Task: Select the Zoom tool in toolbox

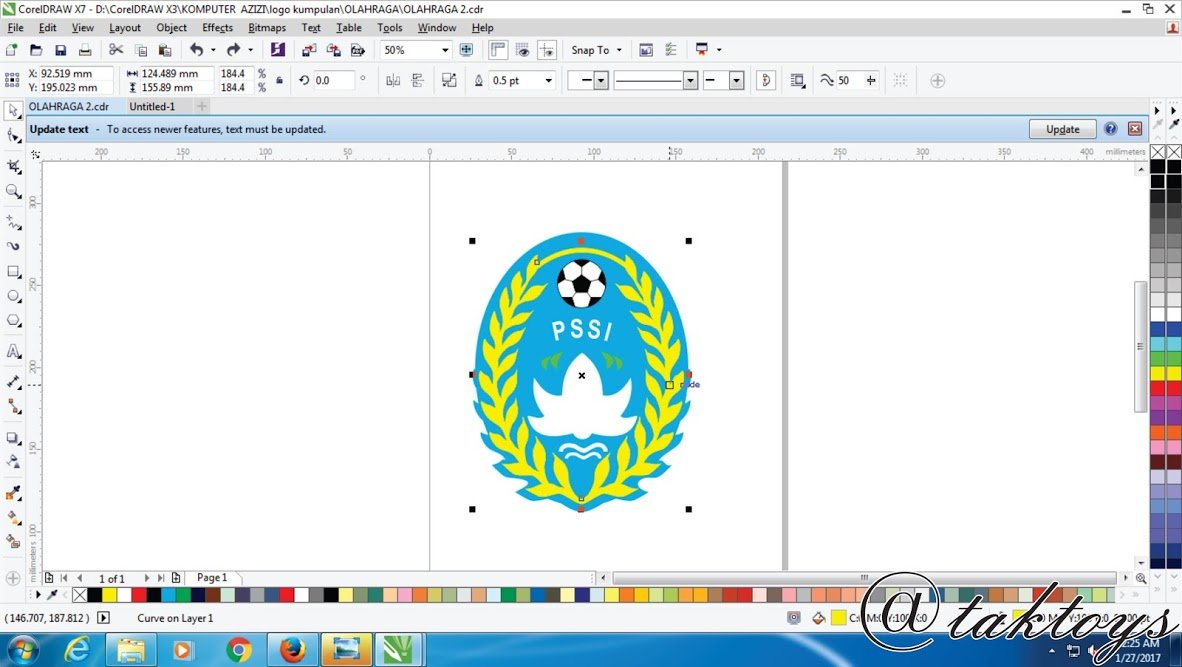Action: (13, 192)
